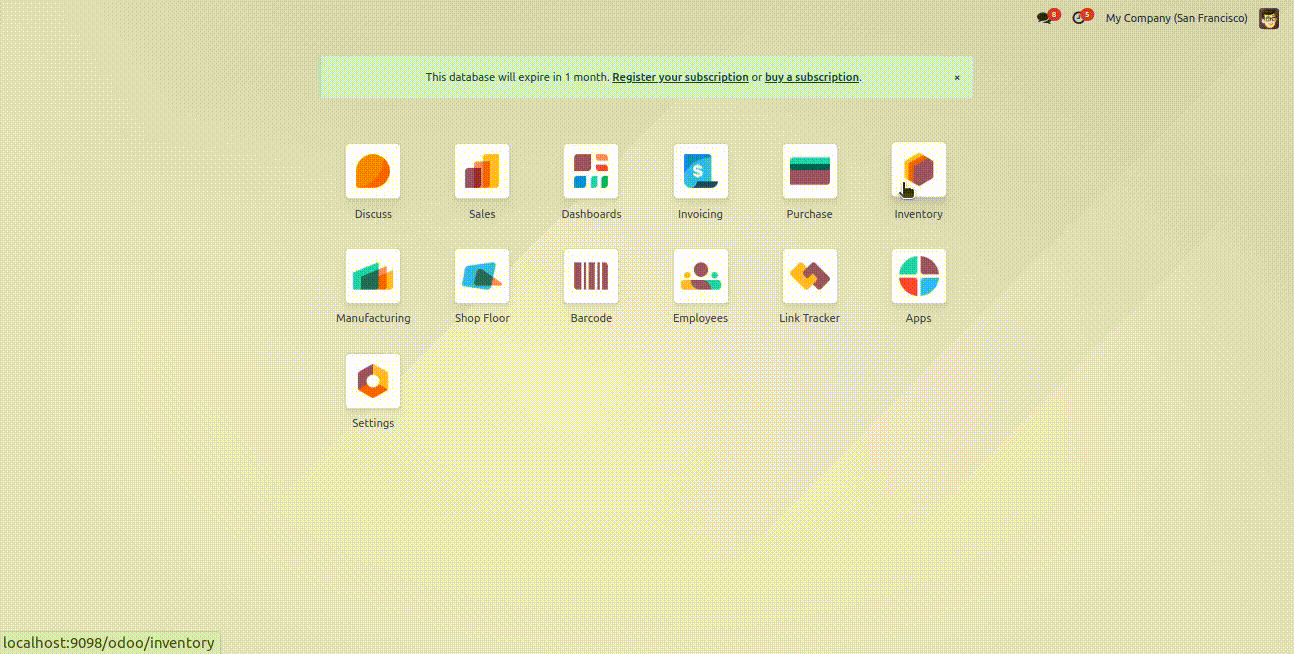Open My Company (San Francisco) switcher
This screenshot has width=1294, height=654.
coord(1176,18)
